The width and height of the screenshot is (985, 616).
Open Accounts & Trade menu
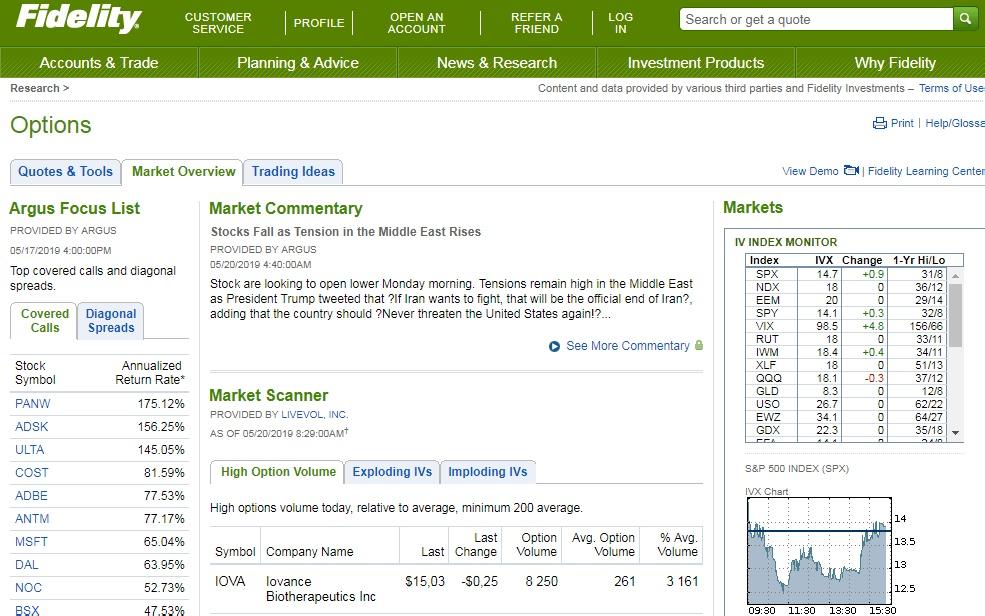tap(99, 62)
